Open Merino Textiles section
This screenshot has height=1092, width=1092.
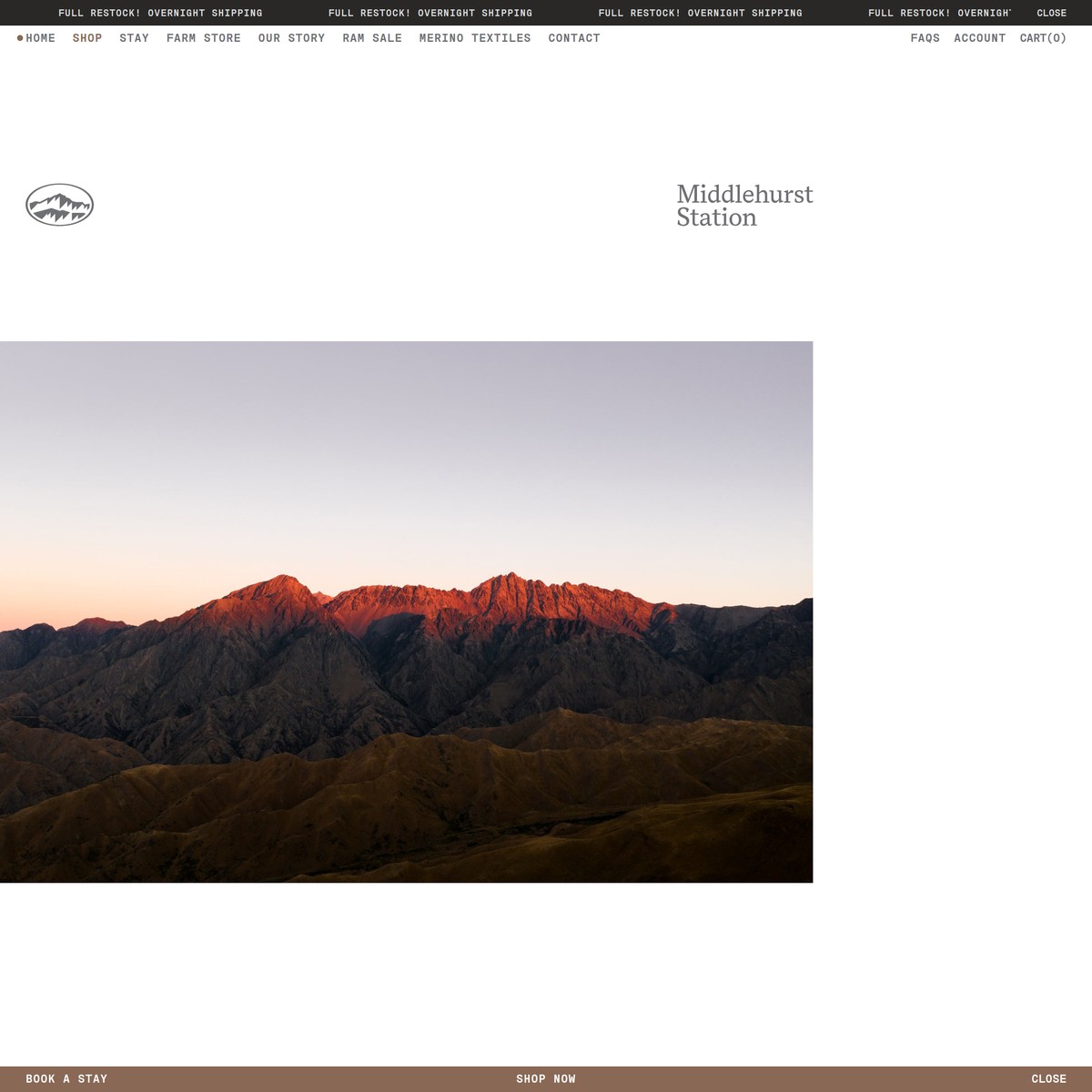[474, 38]
